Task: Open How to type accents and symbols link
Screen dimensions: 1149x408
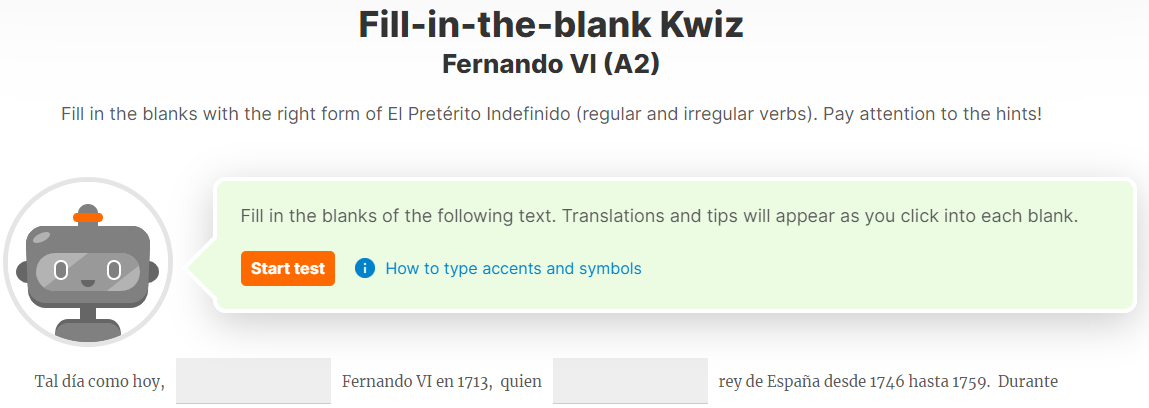Action: tap(513, 269)
